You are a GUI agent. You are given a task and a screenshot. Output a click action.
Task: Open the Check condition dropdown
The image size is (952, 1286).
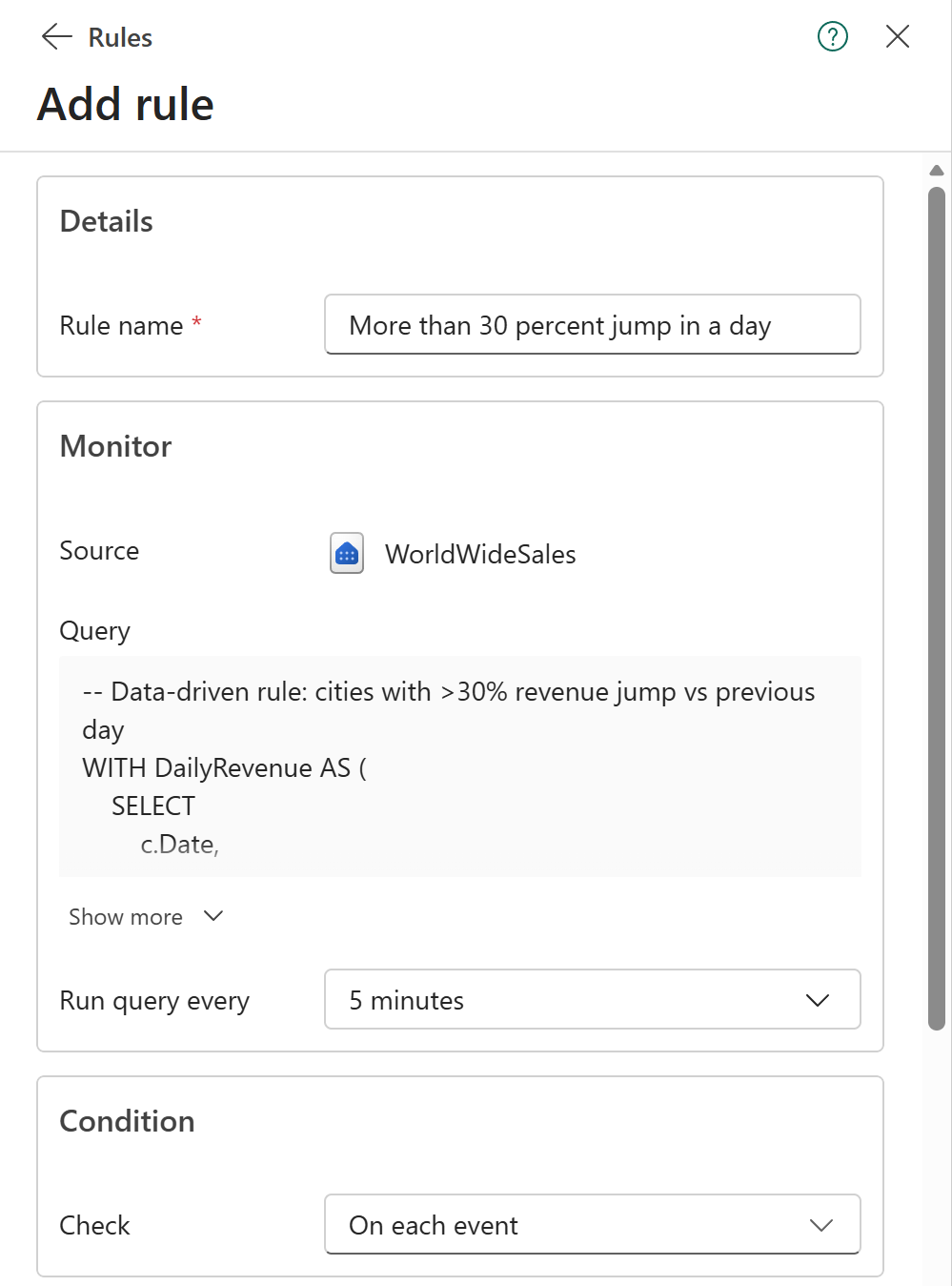click(x=593, y=1224)
